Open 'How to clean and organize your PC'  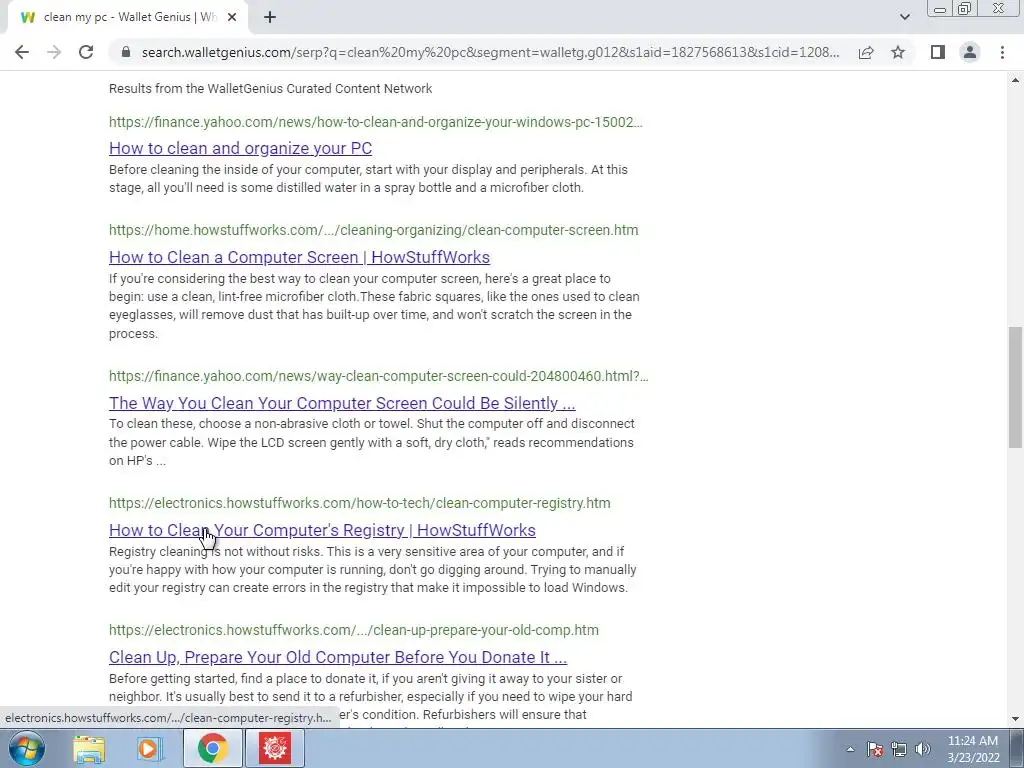(x=240, y=148)
